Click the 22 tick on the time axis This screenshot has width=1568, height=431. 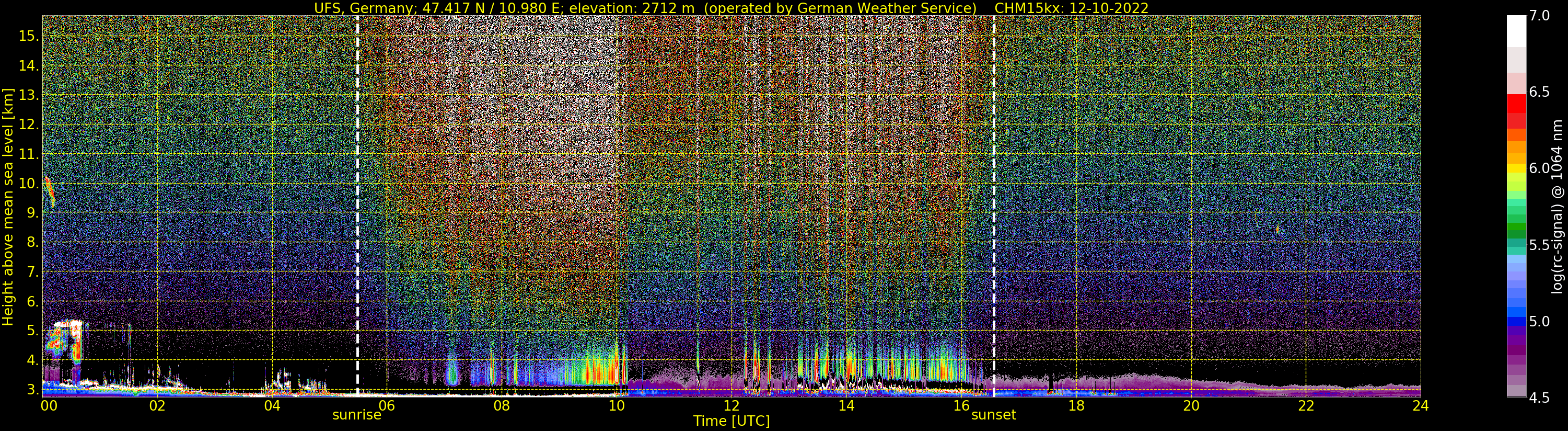coord(1306,405)
